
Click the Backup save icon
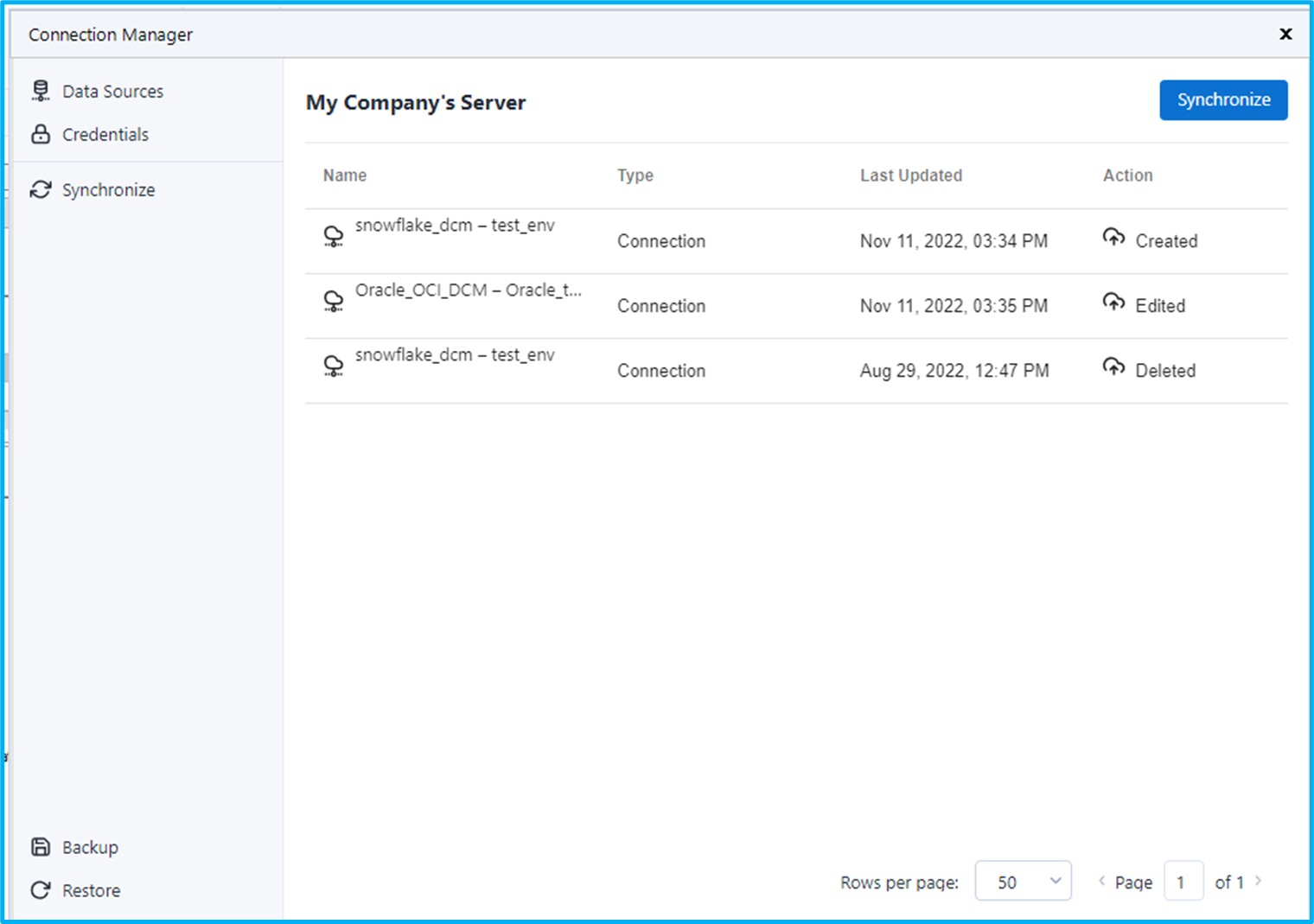(41, 847)
